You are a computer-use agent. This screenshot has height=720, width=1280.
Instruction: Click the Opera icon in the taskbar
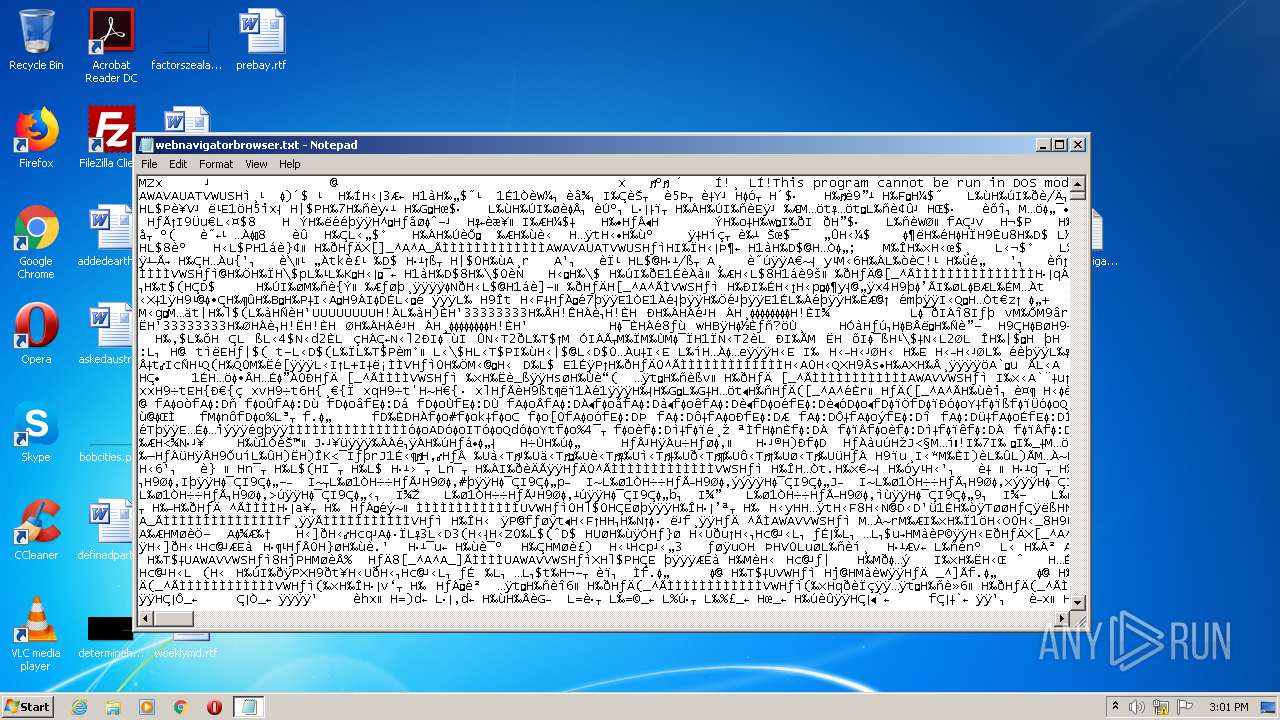[x=214, y=707]
